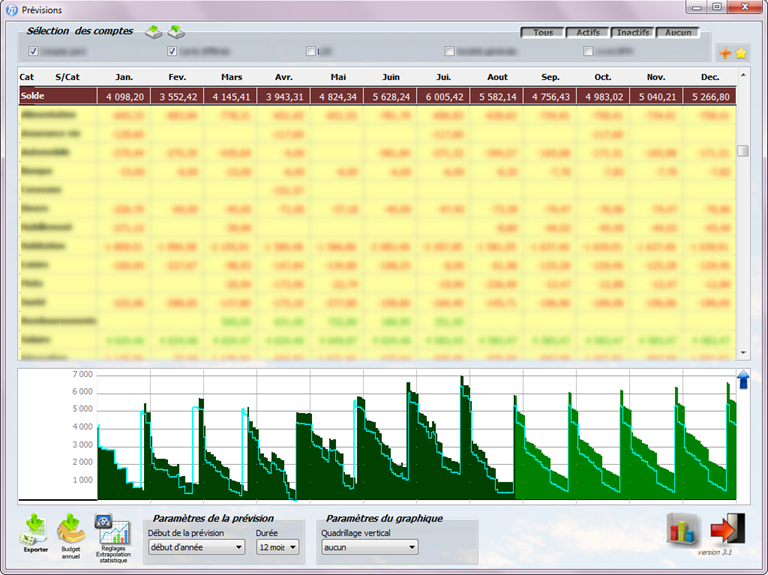The height and width of the screenshot is (575, 768).
Task: Select the Aucun tab
Action: click(678, 32)
